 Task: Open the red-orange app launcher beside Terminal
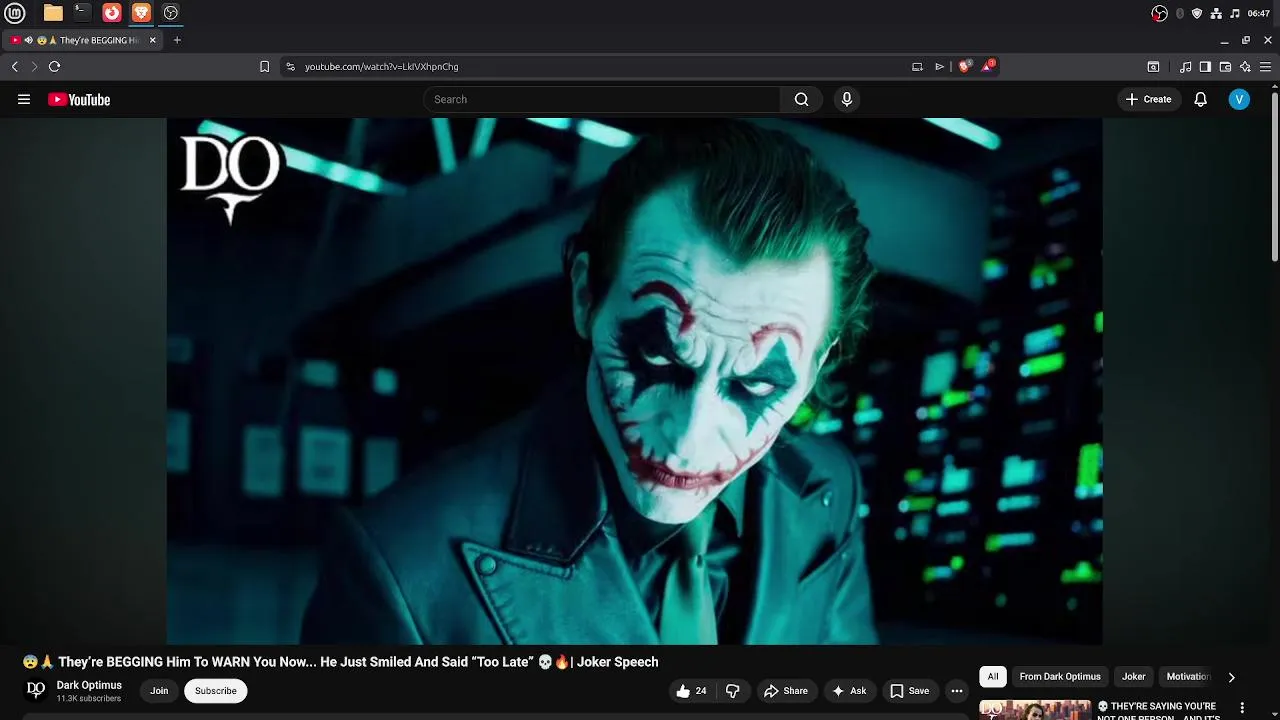pos(112,13)
